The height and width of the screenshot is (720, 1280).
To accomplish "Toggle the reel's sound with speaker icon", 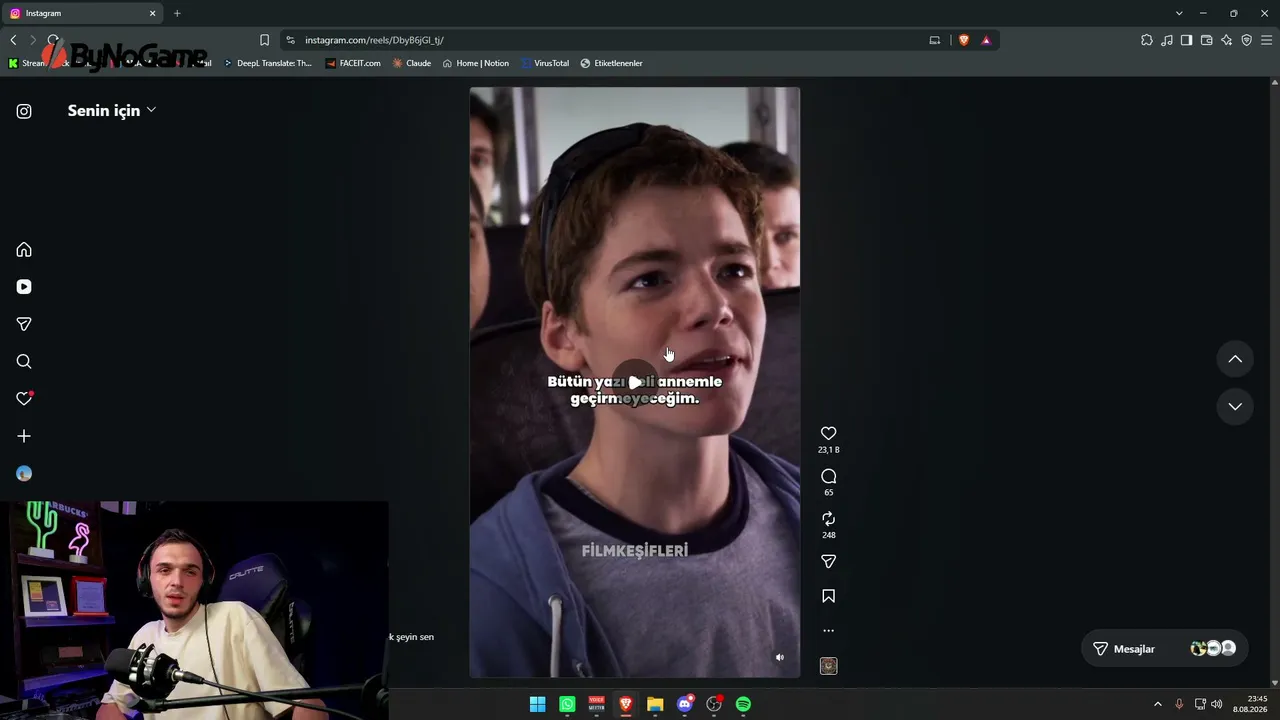I will (x=780, y=657).
